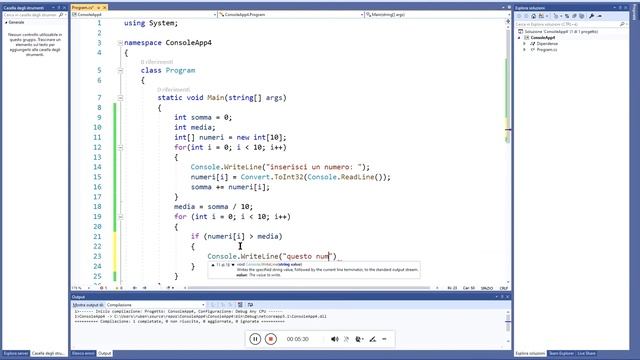
Task: Toggle show all files in Solution Explorer
Action: coord(582,16)
